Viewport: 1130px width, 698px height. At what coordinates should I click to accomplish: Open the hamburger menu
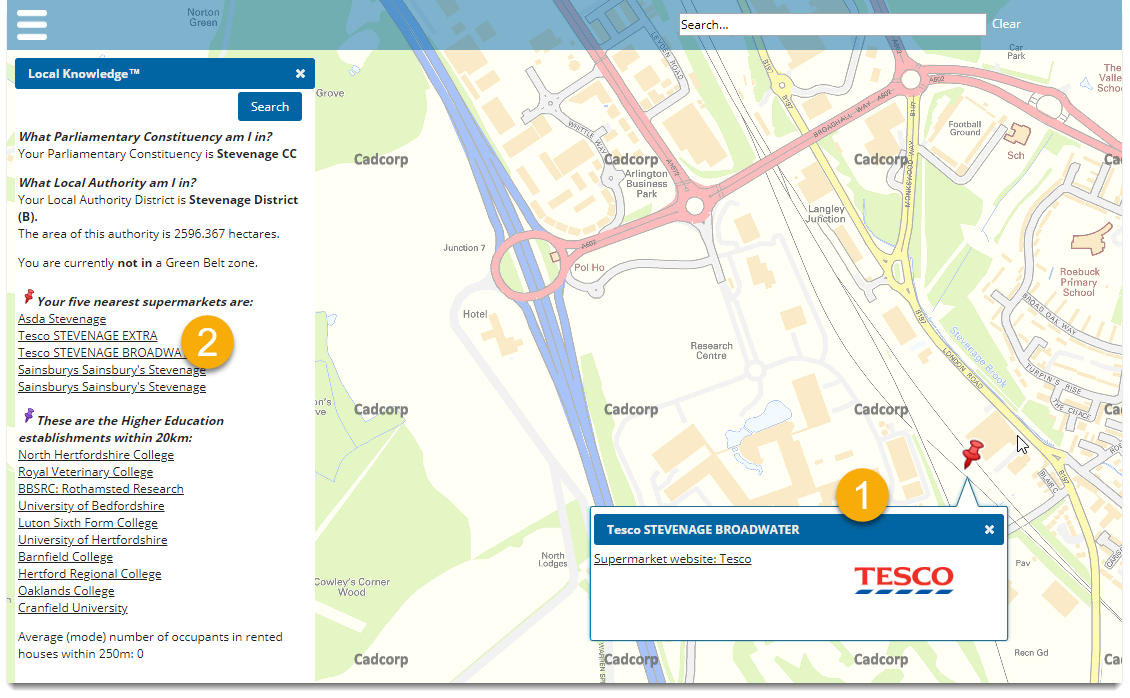point(32,24)
